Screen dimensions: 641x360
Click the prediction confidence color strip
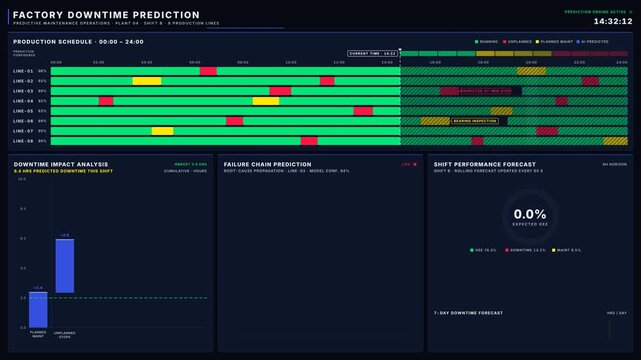[x=514, y=54]
